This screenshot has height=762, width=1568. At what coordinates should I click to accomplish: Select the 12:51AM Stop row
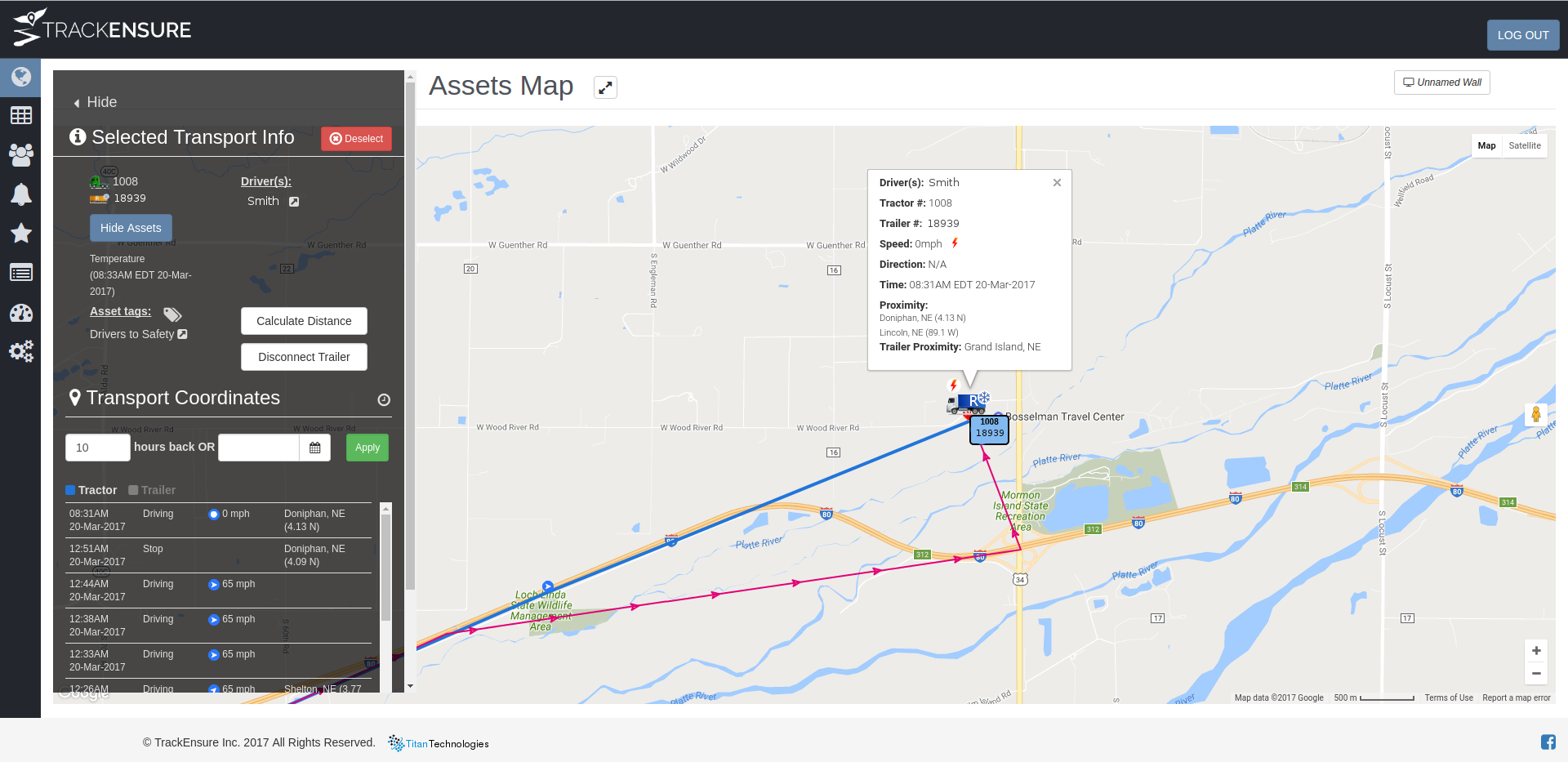(218, 555)
